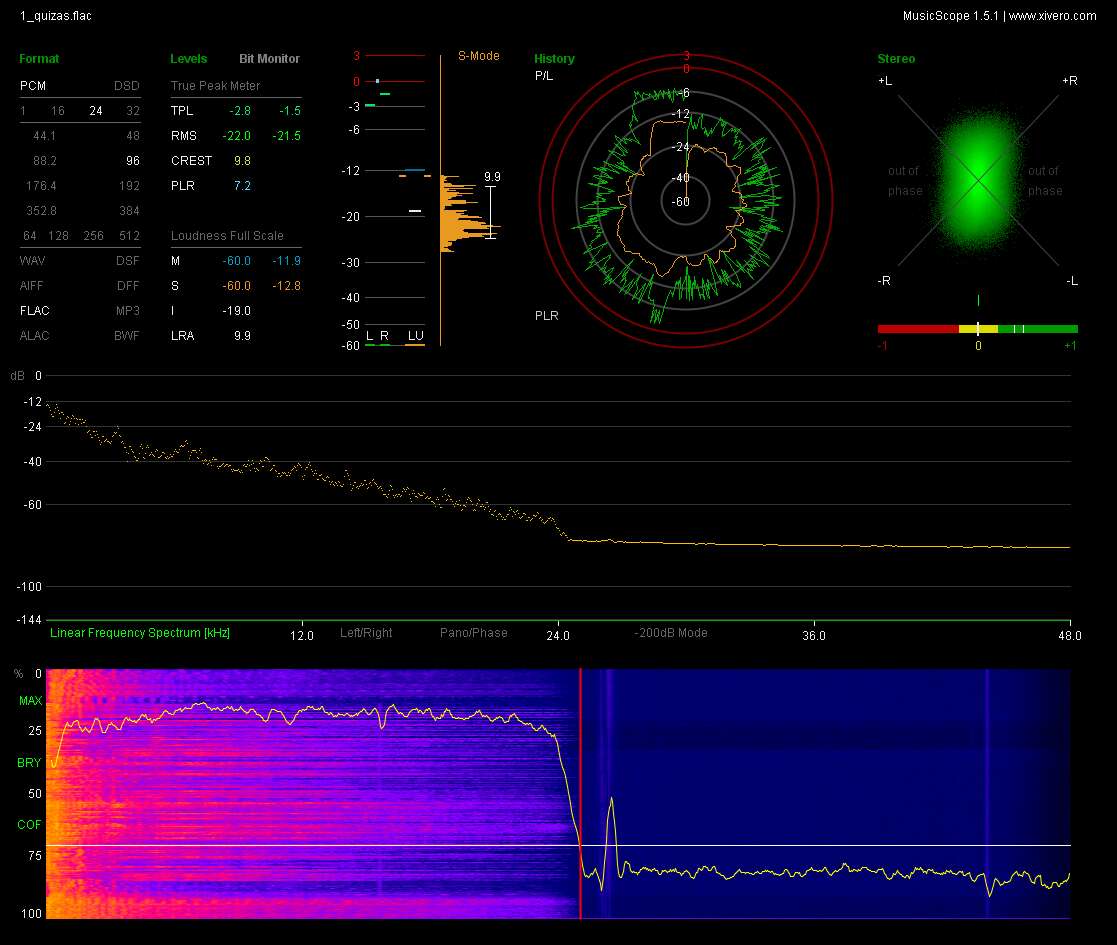Viewport: 1117px width, 945px height.
Task: Select the Levels heading
Action: [189, 59]
